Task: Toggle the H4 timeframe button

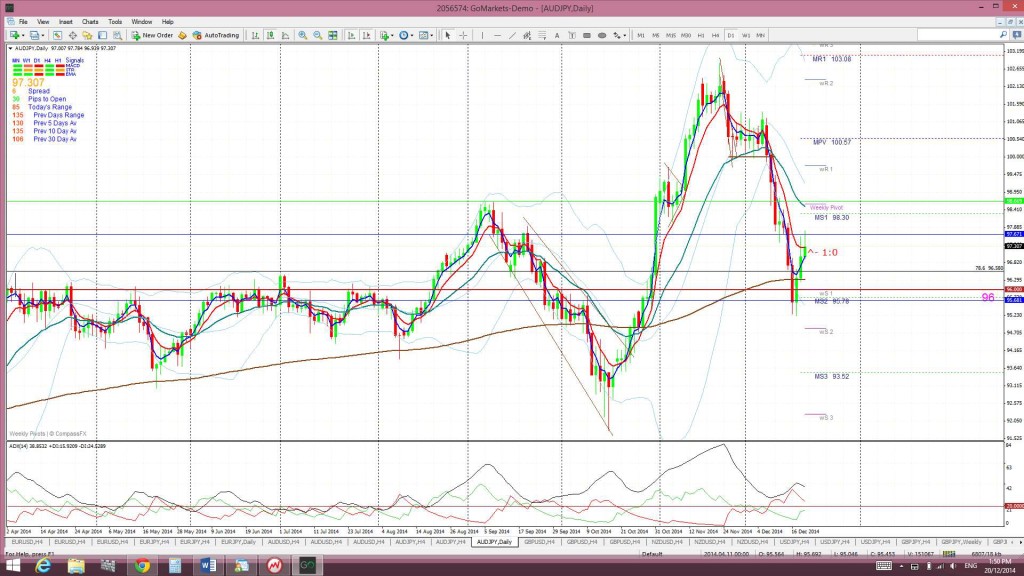Action: click(x=716, y=35)
